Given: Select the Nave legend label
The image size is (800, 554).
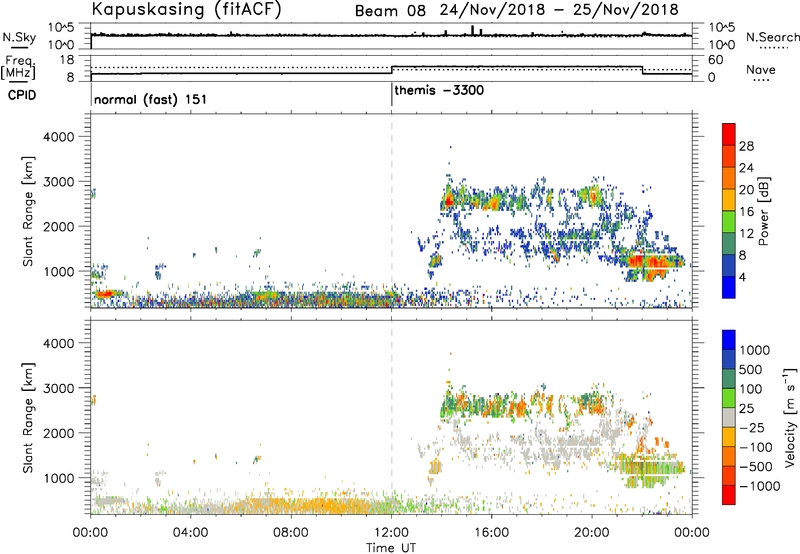Looking at the screenshot, I should pyautogui.click(x=761, y=70).
